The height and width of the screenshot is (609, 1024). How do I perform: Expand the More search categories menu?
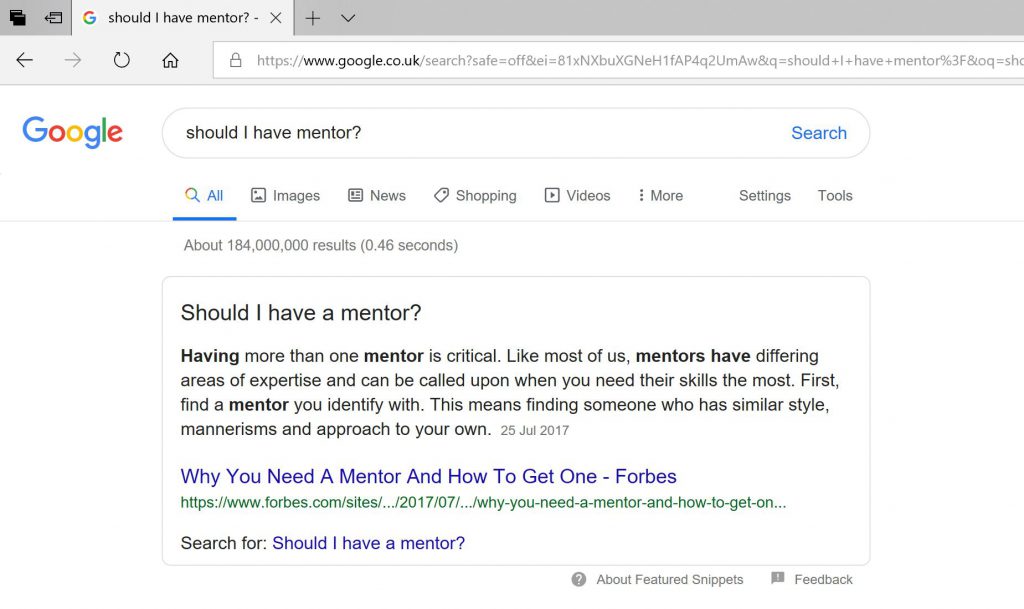point(660,196)
